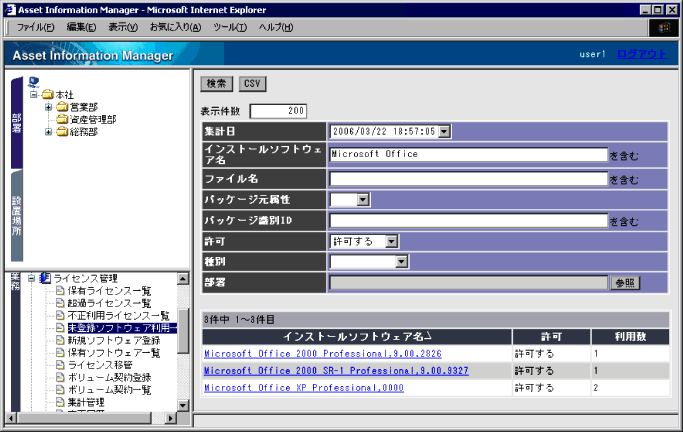
Task: Click the 利用数 column header
Action: (630, 337)
